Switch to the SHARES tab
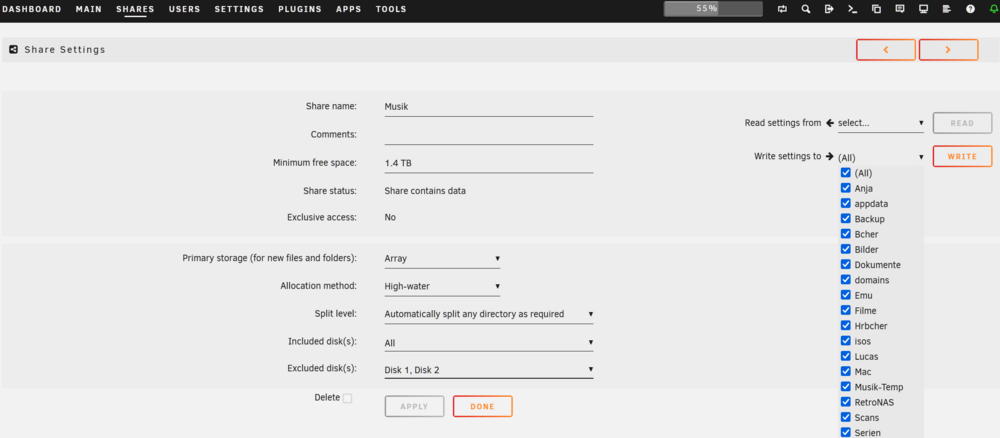The width and height of the screenshot is (1000, 438). (135, 9)
